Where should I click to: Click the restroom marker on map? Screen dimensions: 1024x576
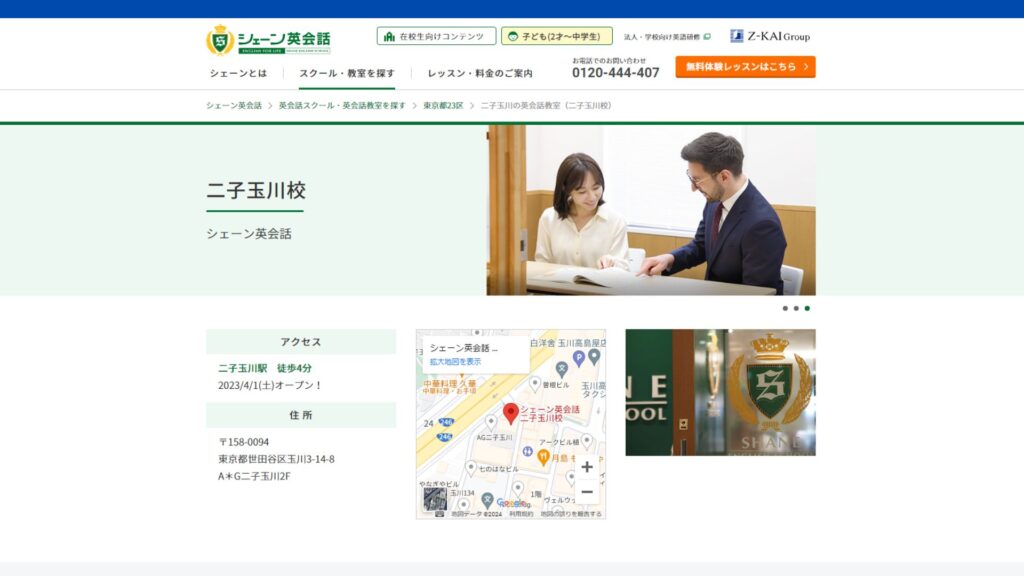tap(528, 452)
